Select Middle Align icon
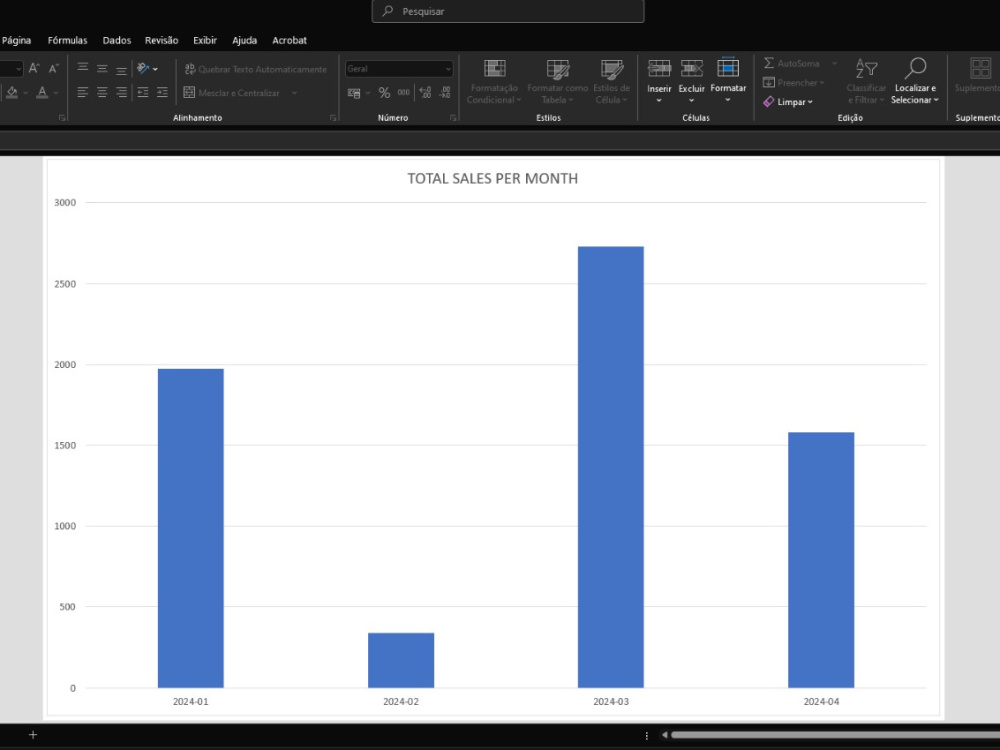1000x750 pixels. pyautogui.click(x=102, y=68)
